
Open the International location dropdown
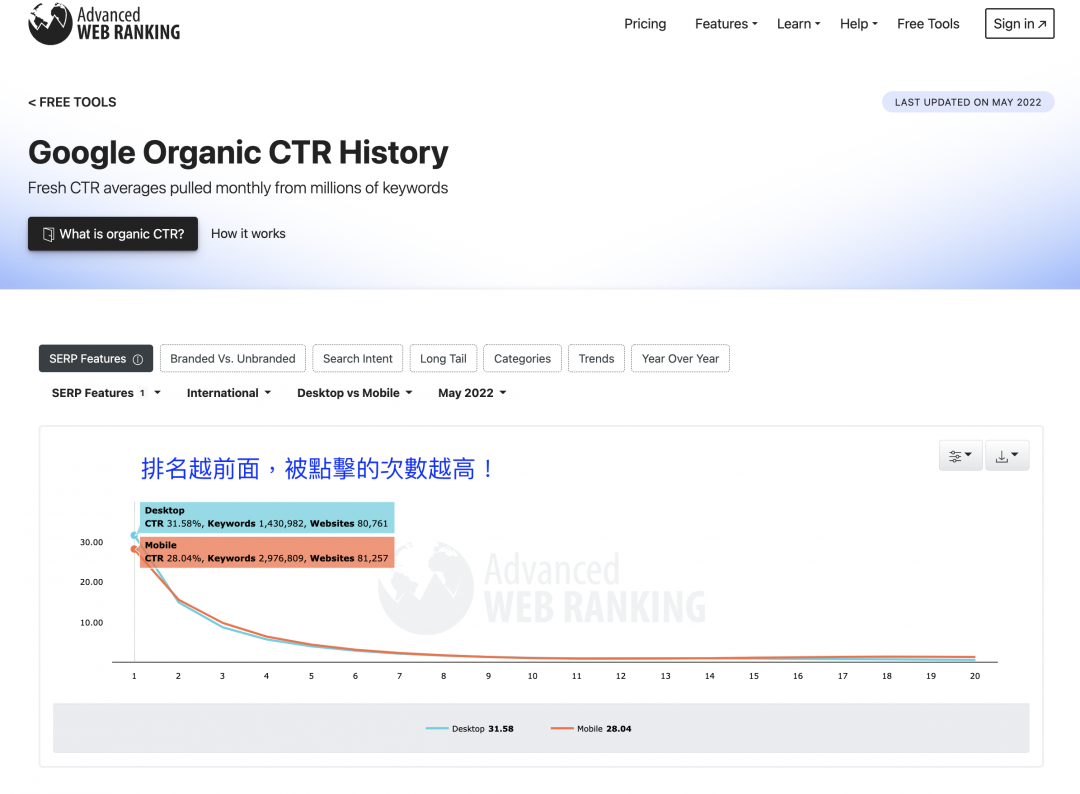click(228, 393)
